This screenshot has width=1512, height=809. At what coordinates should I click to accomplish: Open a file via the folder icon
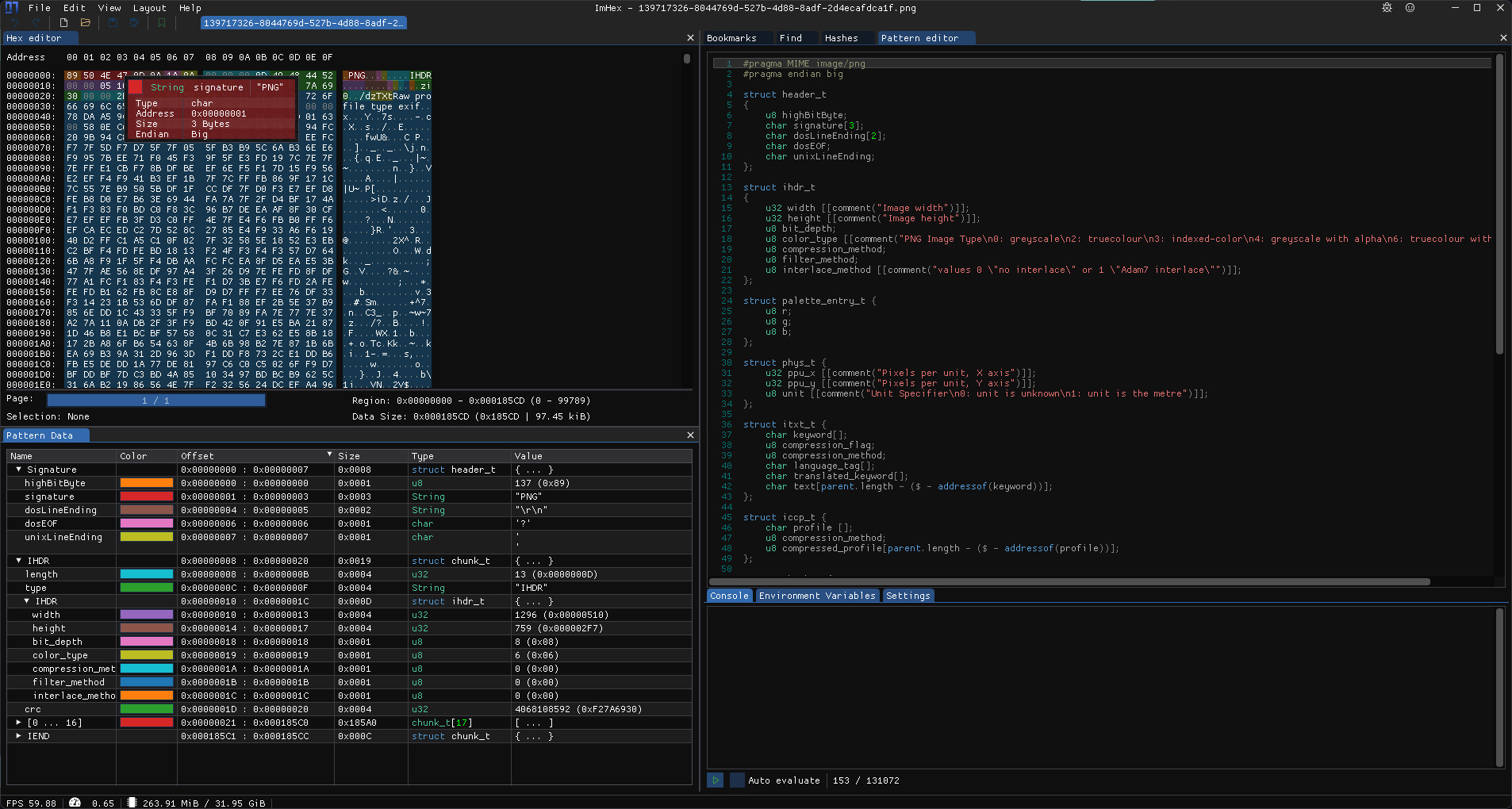tap(85, 23)
